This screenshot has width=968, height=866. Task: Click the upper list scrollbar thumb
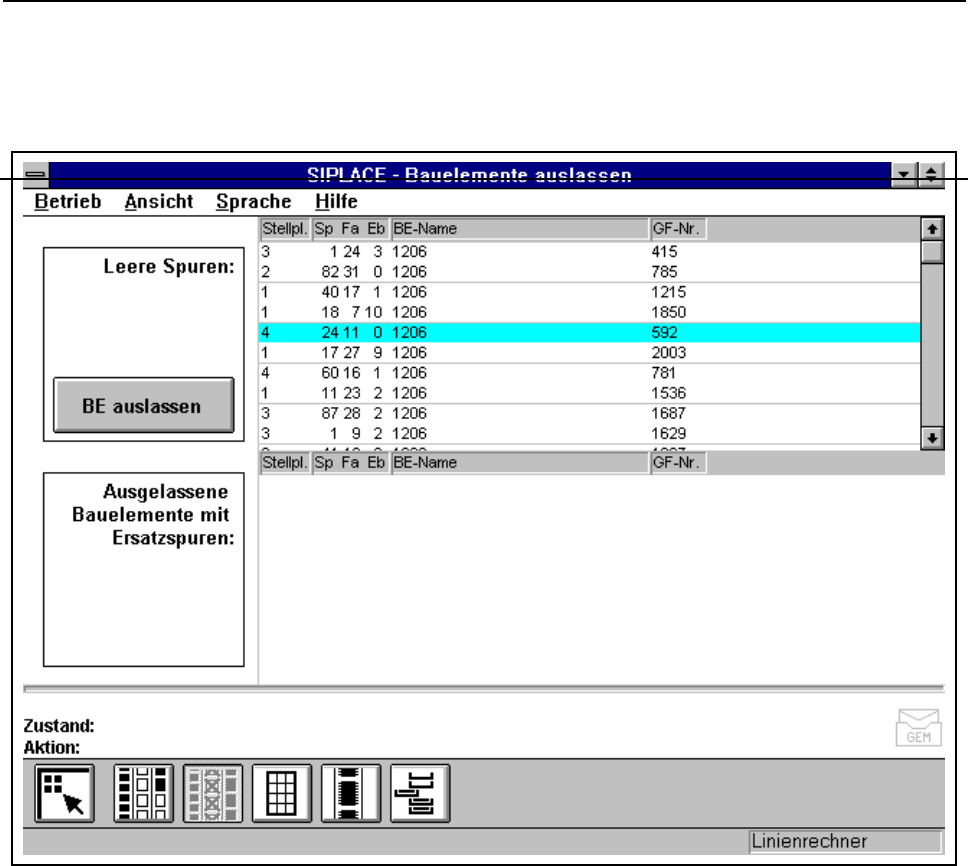[x=932, y=252]
